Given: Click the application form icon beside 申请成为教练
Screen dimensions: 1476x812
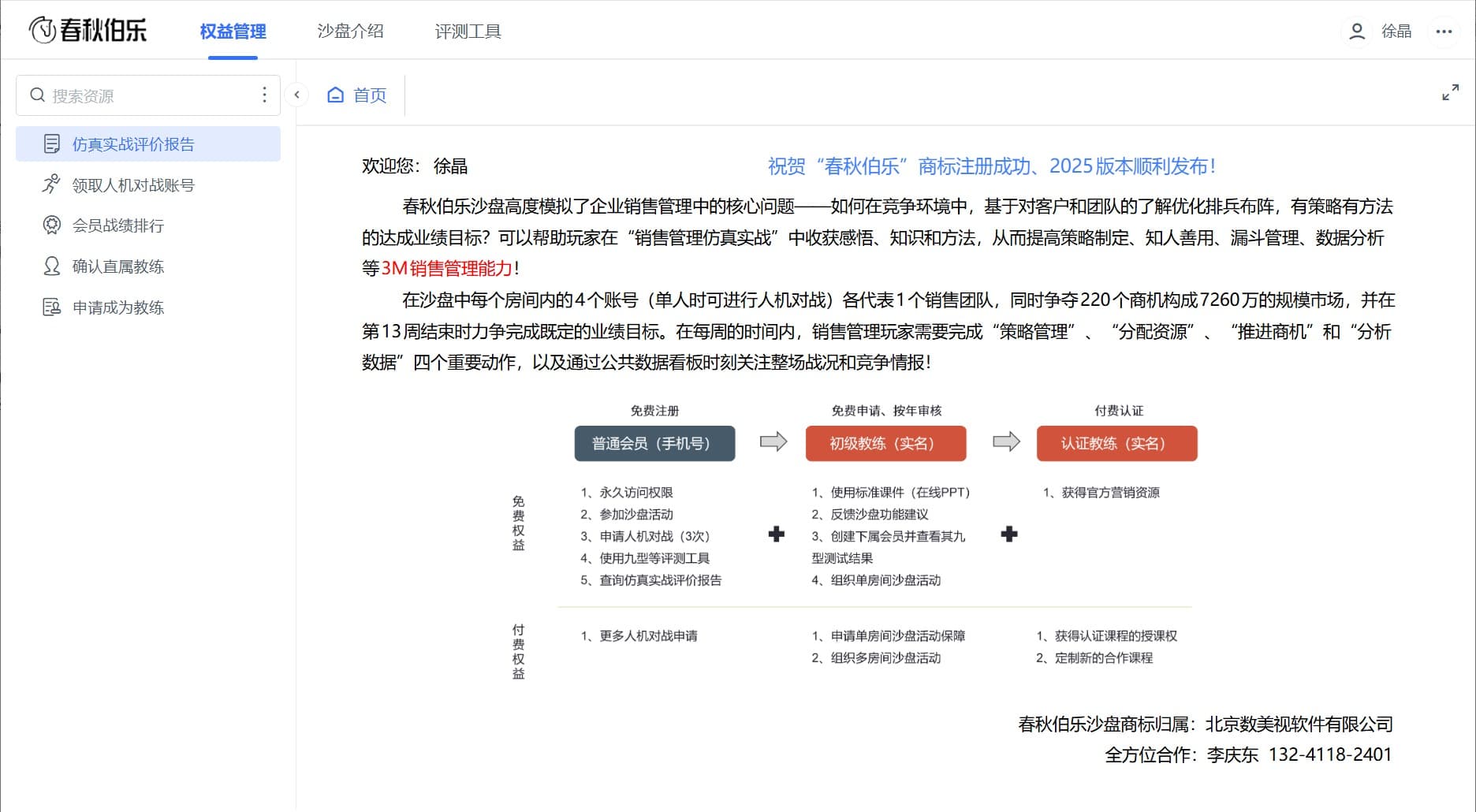Looking at the screenshot, I should 51,307.
